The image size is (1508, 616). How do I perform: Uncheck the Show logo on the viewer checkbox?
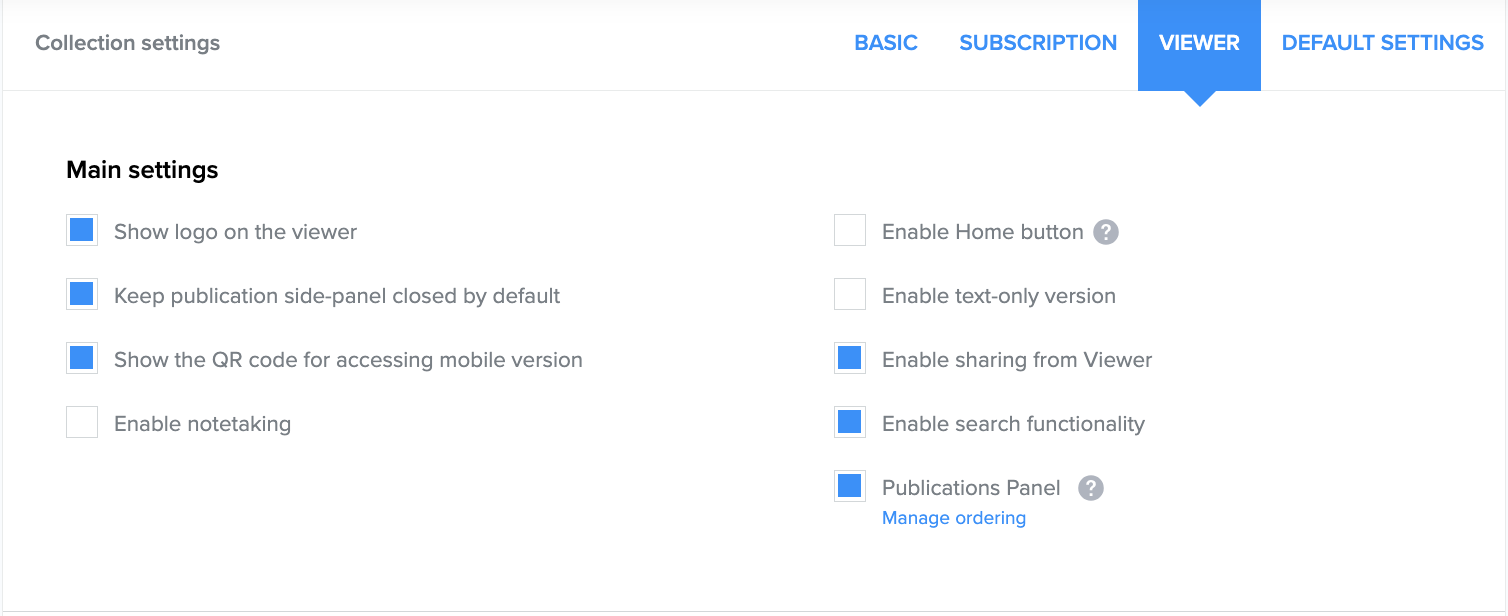(x=82, y=231)
